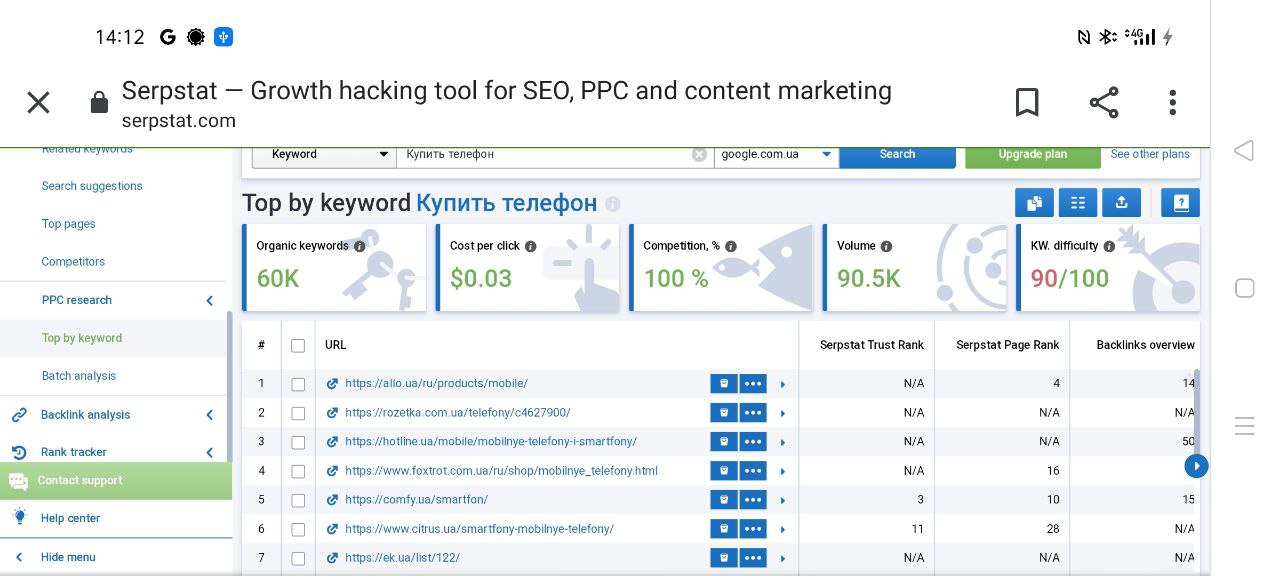Image resolution: width=1280 pixels, height=576 pixels.
Task: Click info icon next to Купить телефон title
Action: 613,204
